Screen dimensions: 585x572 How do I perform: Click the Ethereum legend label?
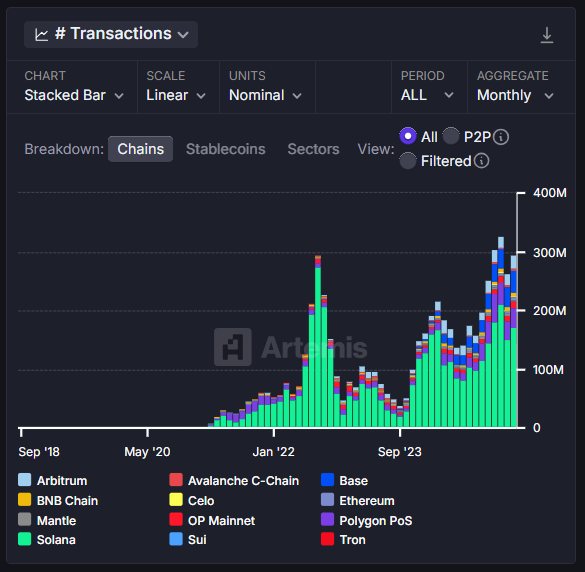pyautogui.click(x=367, y=500)
